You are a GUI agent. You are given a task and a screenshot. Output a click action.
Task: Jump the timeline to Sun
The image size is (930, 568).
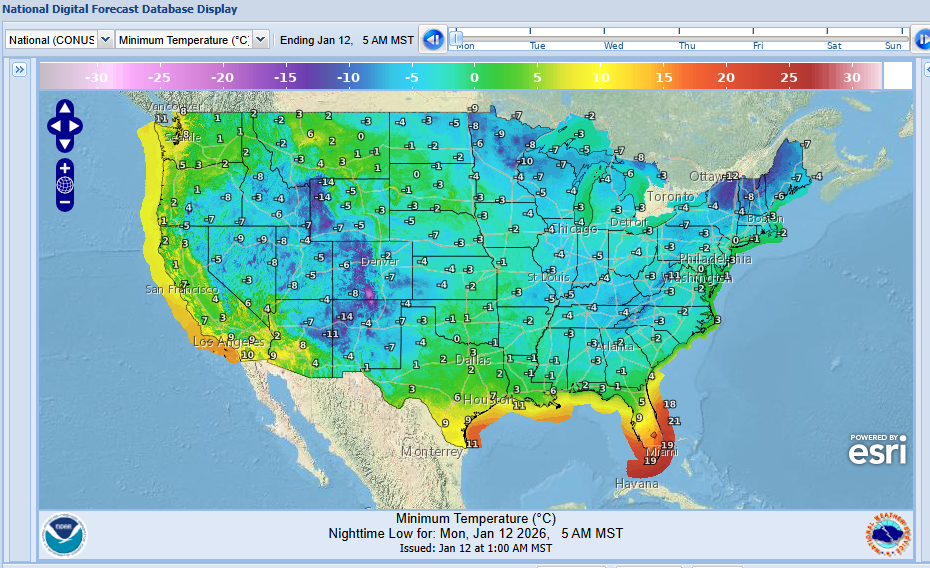click(x=893, y=46)
